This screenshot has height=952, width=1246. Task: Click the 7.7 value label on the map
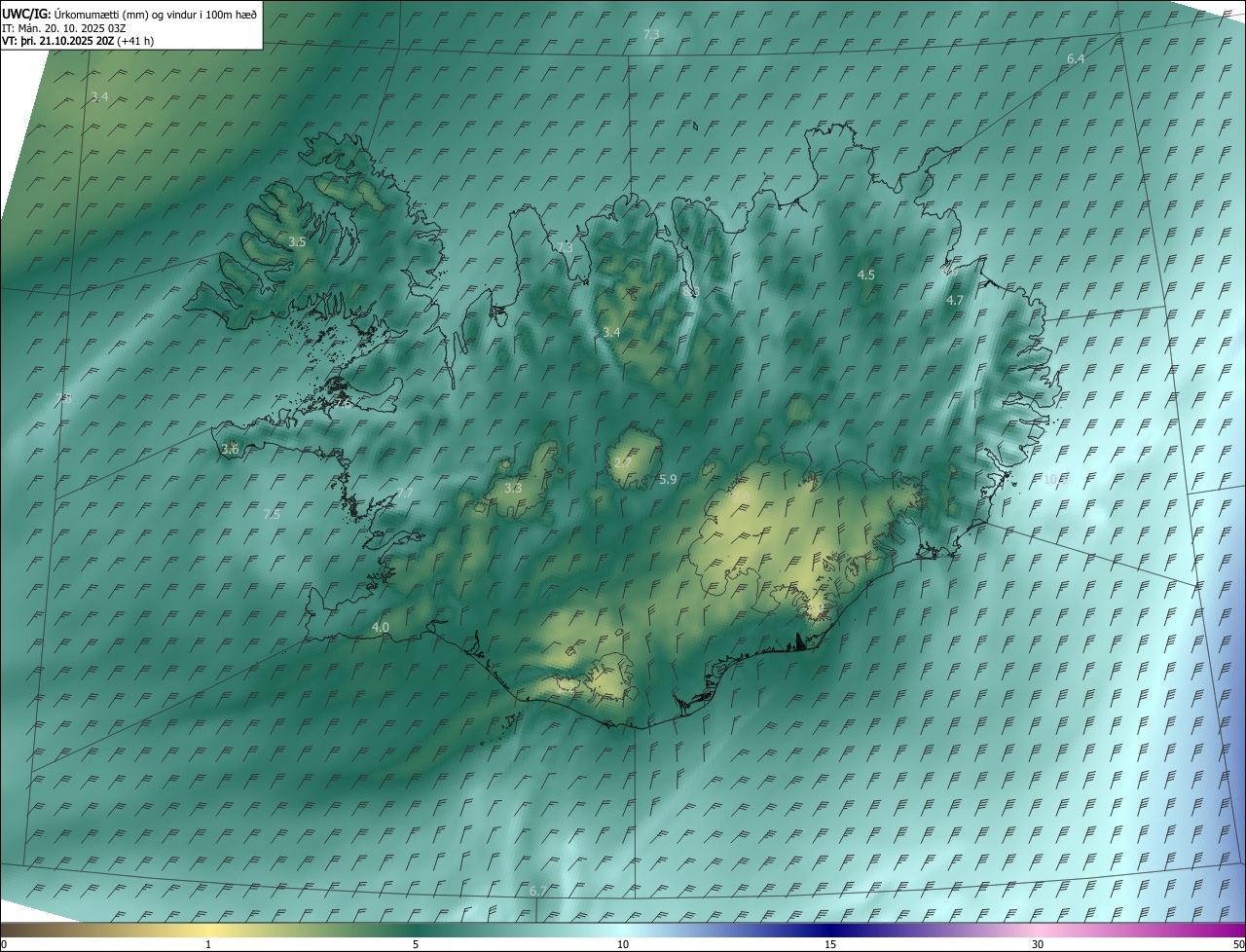click(x=404, y=494)
